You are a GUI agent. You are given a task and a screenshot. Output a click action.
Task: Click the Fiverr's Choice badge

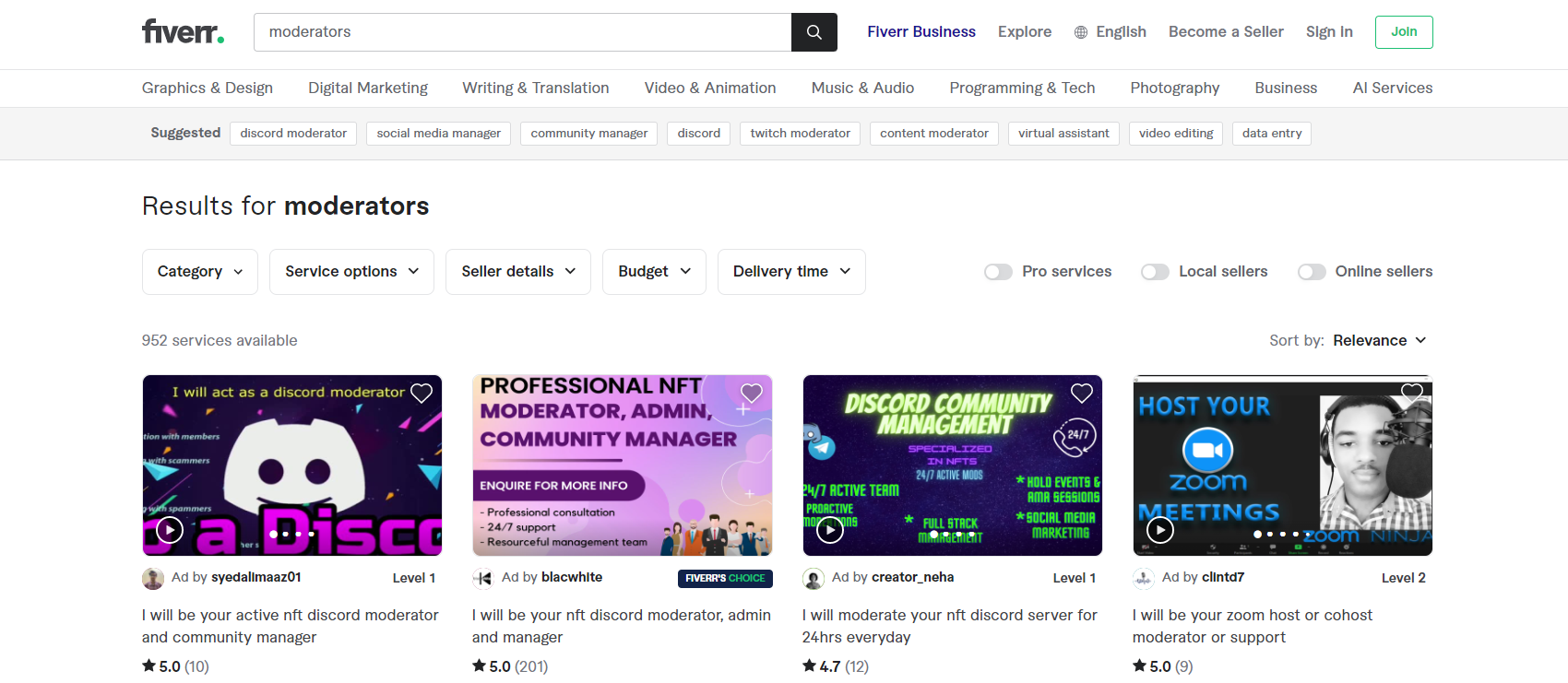pos(725,579)
